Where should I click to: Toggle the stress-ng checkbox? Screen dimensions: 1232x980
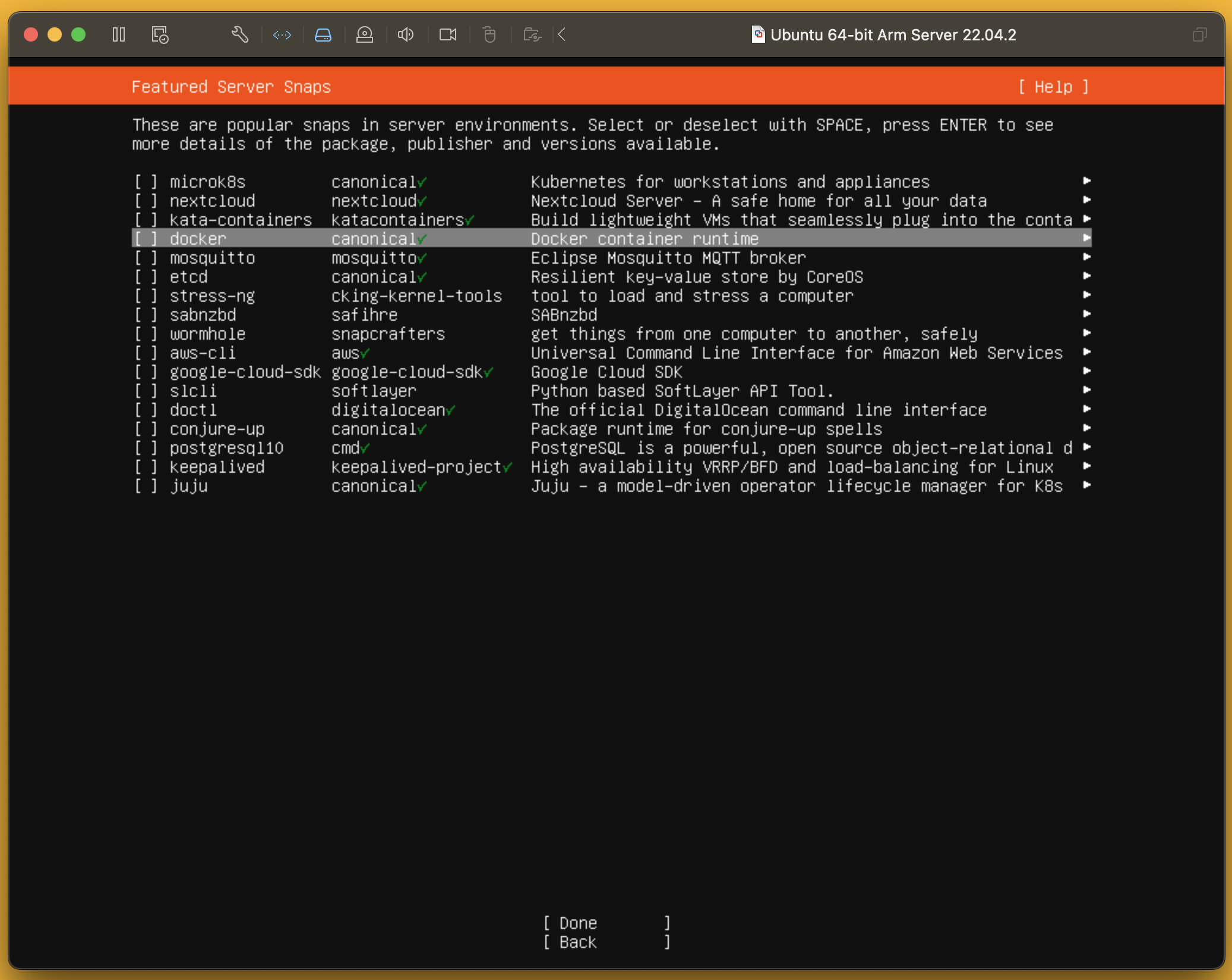tap(146, 296)
